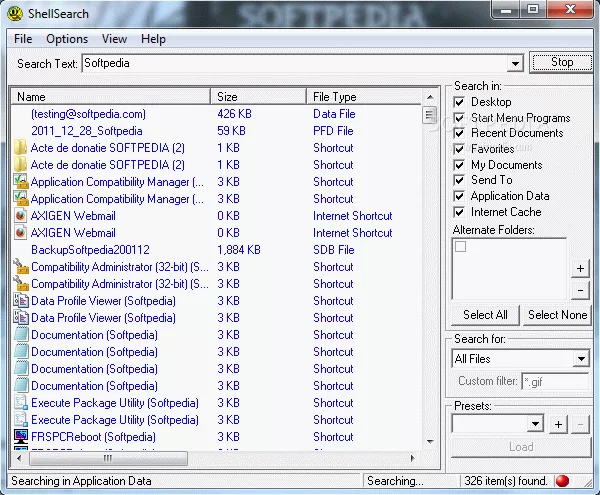Click the ShellSearch smiley app icon
The image size is (600, 495).
point(15,13)
